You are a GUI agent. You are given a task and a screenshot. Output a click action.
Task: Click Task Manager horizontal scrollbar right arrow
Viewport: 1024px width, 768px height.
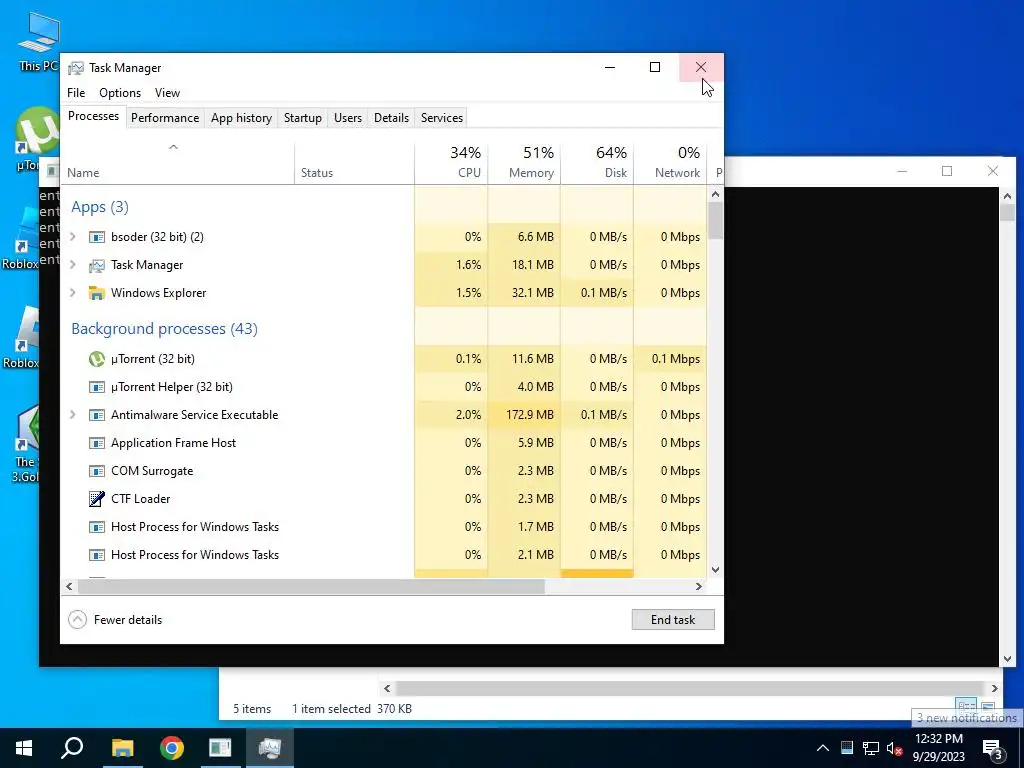(x=699, y=586)
